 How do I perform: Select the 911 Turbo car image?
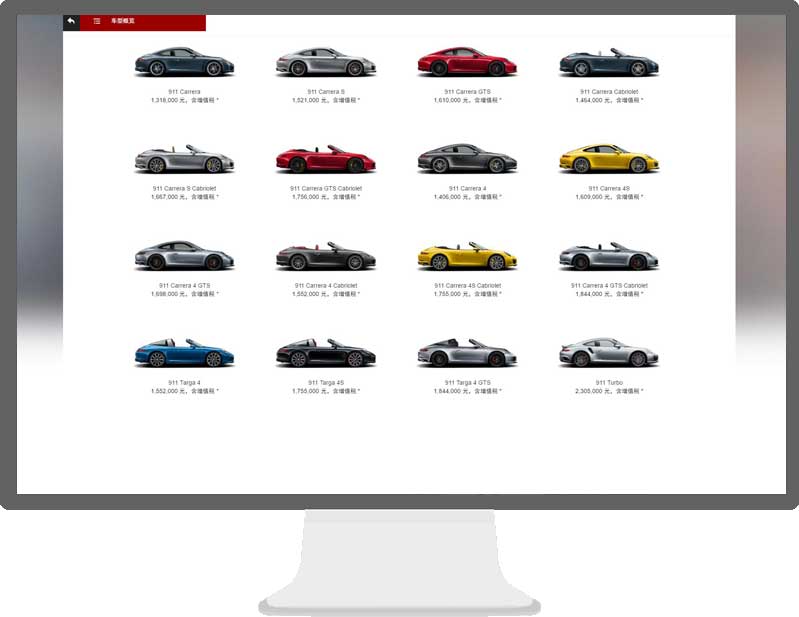[x=609, y=353]
